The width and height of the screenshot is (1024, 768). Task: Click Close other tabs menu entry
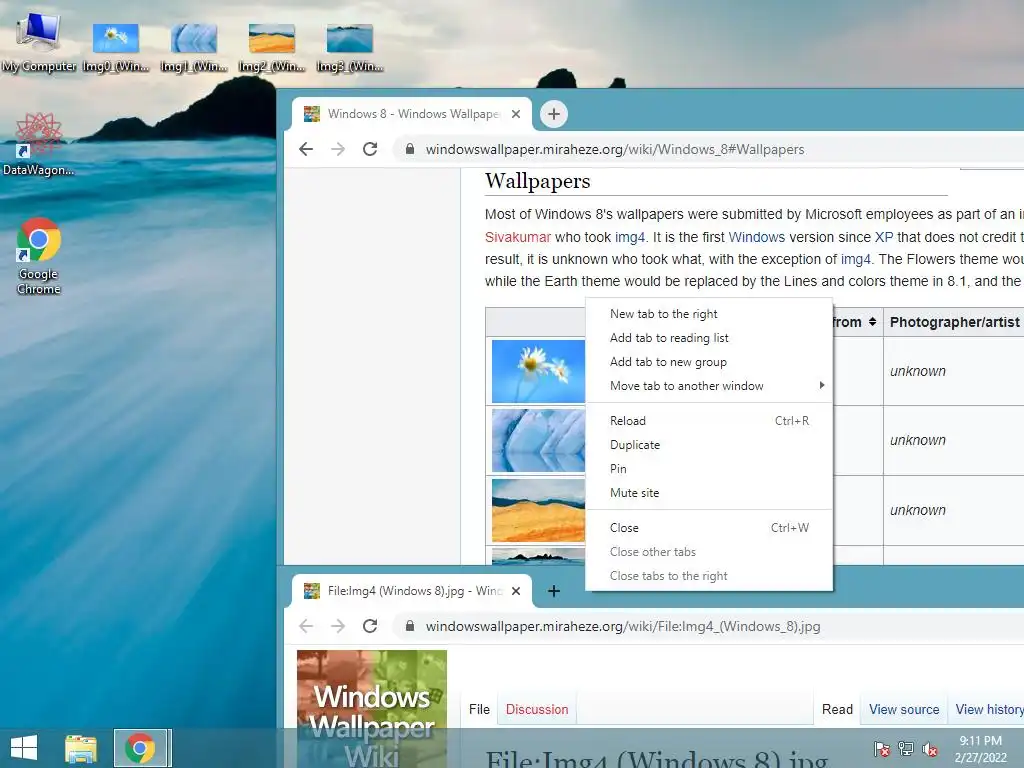click(x=709, y=552)
